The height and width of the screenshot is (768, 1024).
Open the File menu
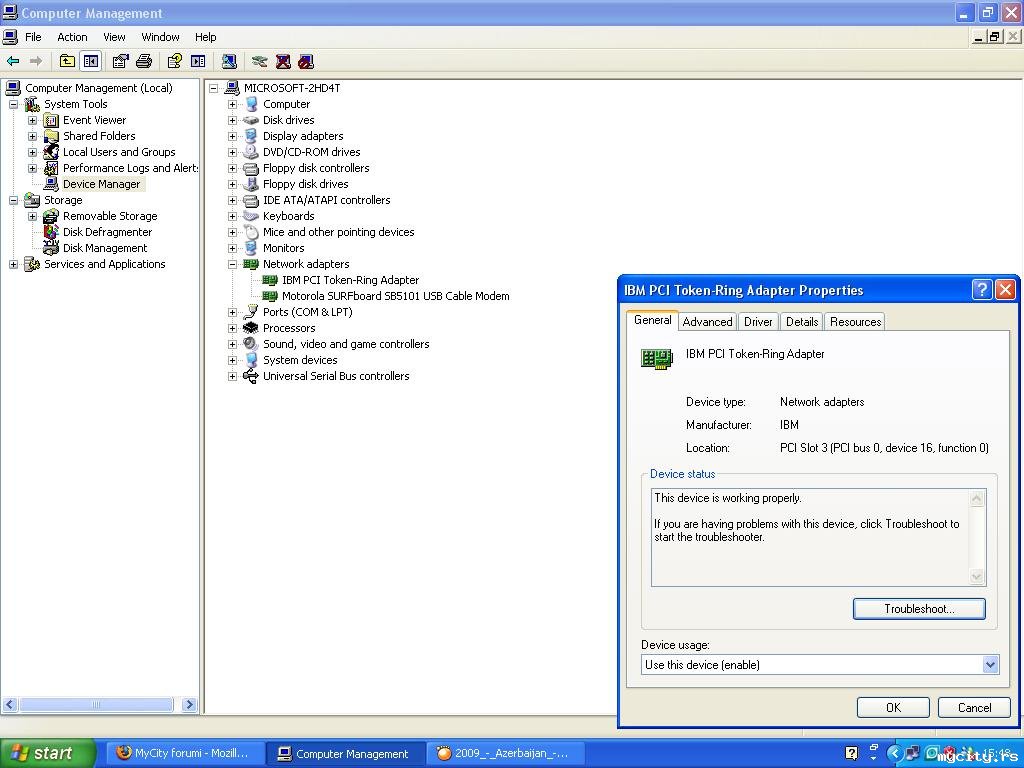click(x=33, y=37)
